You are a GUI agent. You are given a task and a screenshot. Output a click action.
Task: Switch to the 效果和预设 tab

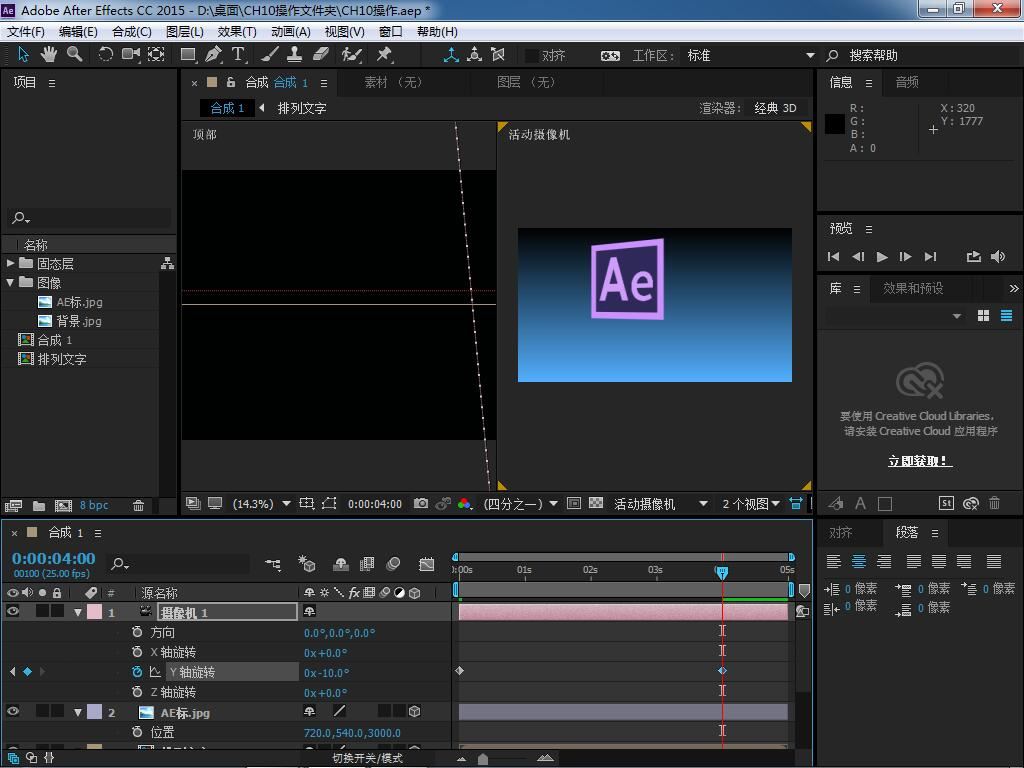pos(913,288)
